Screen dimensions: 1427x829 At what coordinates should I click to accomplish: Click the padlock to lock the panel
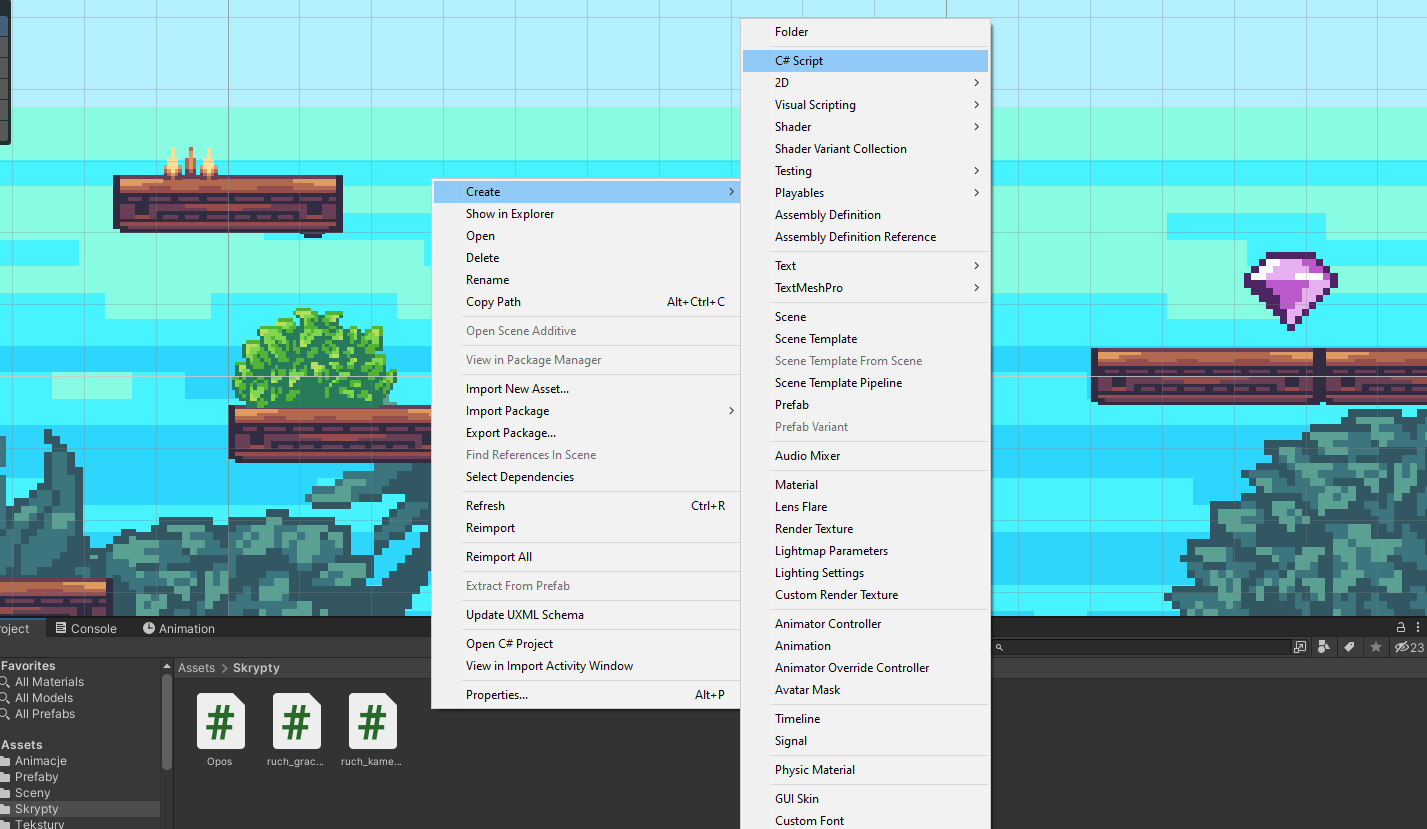[x=1399, y=626]
